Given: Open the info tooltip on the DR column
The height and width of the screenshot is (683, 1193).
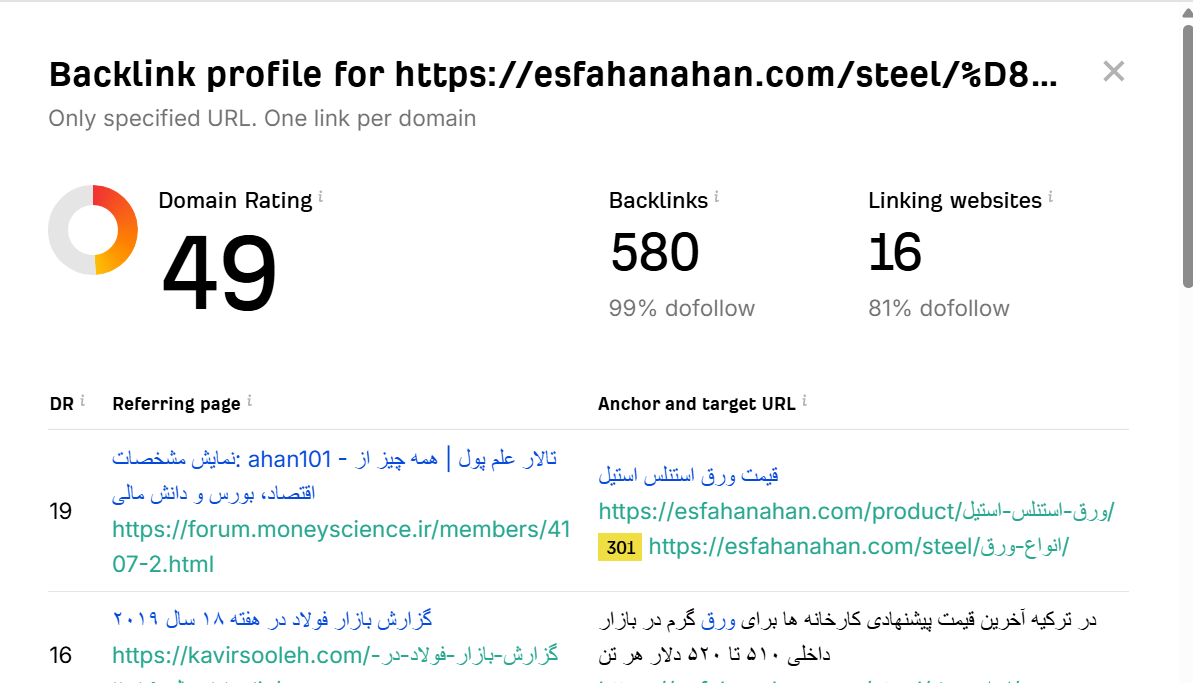Looking at the screenshot, I should click(82, 399).
